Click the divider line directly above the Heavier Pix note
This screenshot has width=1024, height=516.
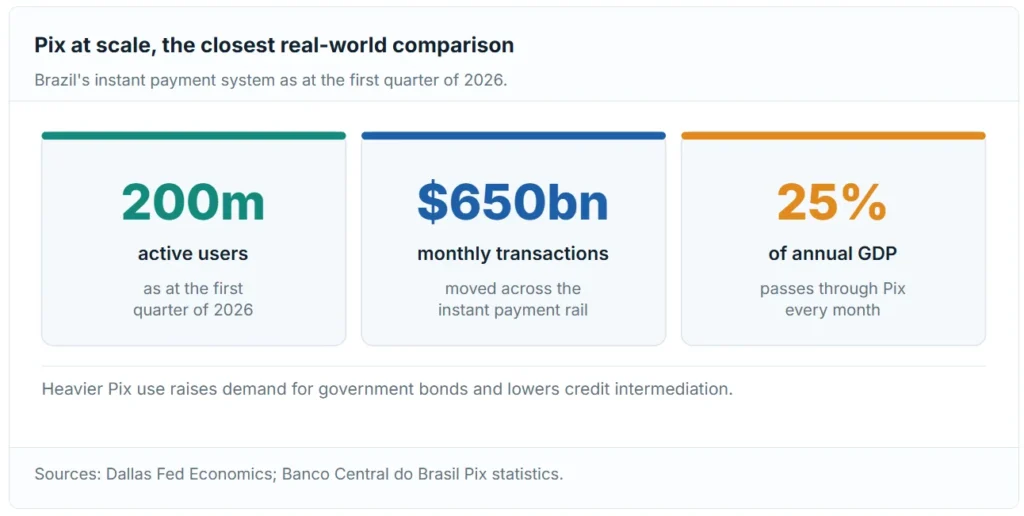pyautogui.click(x=513, y=366)
